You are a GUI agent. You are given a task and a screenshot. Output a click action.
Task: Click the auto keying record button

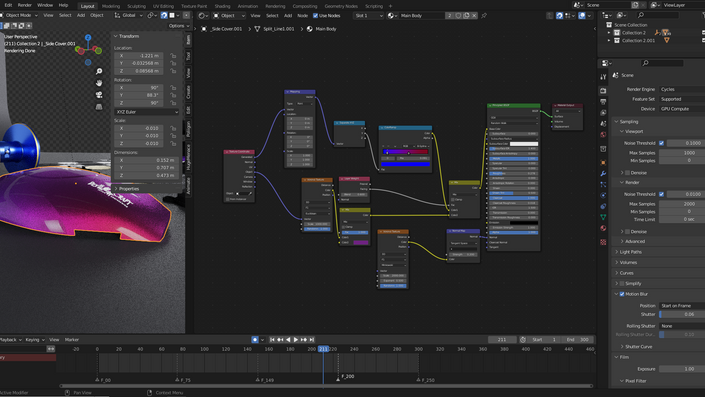click(255, 340)
